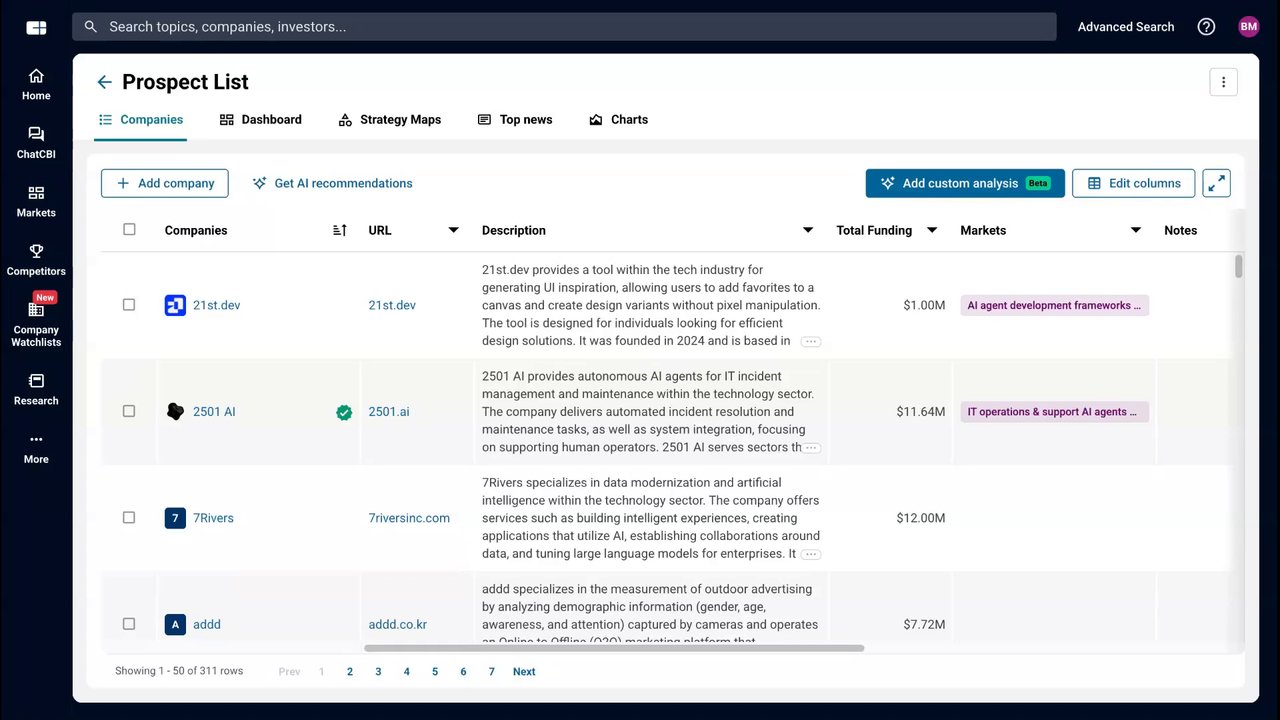Click the IT operations & support AI agents tag
Viewport: 1280px width, 720px height.
(x=1055, y=412)
